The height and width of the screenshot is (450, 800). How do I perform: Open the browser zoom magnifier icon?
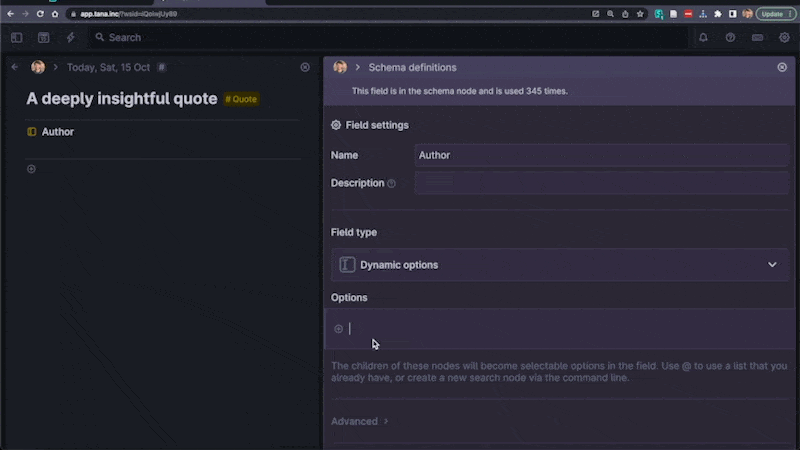[x=610, y=14]
